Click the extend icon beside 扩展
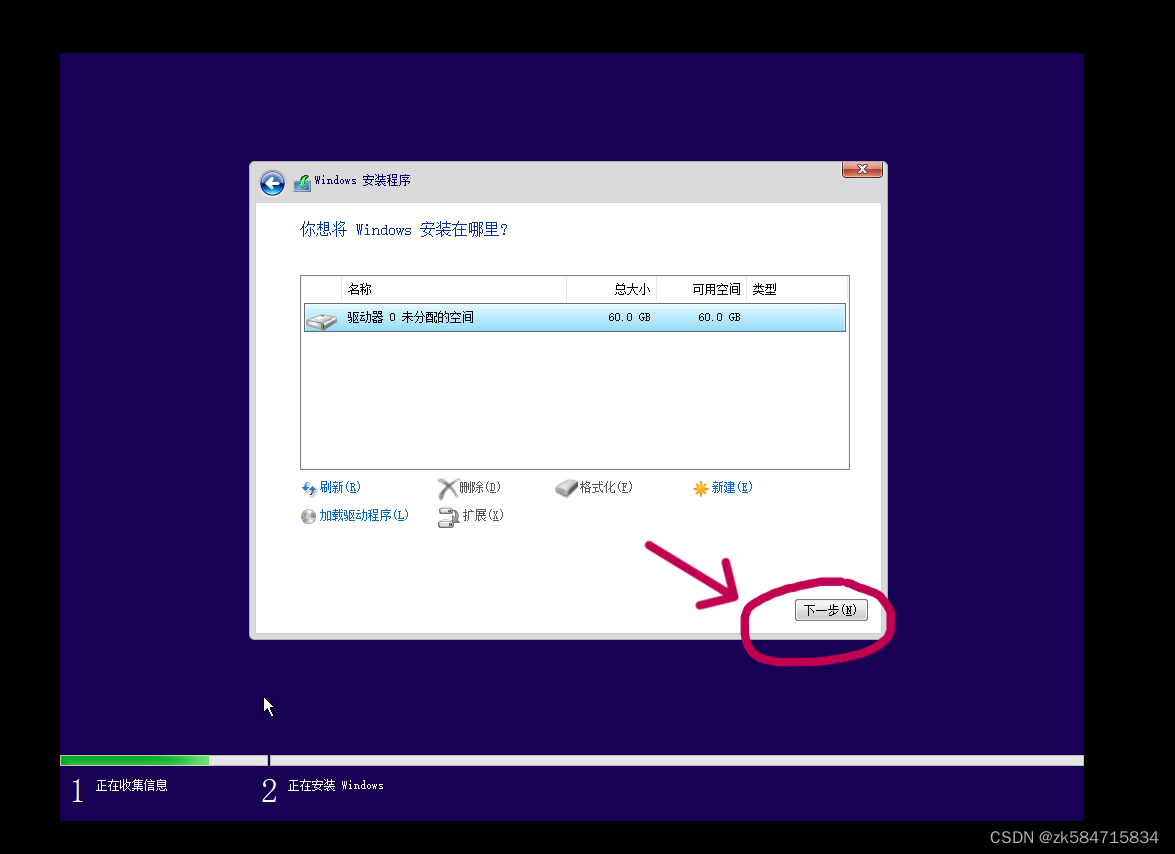This screenshot has height=854, width=1175. (x=448, y=517)
